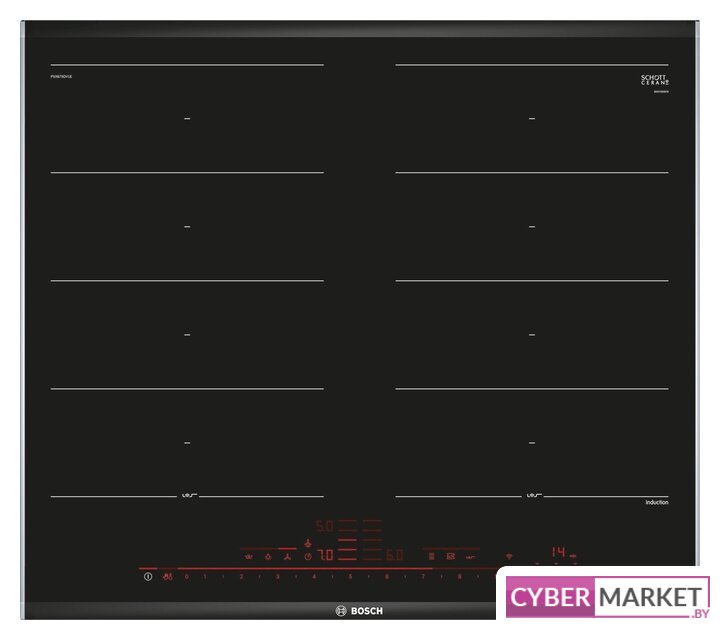The height and width of the screenshot is (640, 720).
Task: Click the Bosch logo on front edge
Action: pos(360,611)
